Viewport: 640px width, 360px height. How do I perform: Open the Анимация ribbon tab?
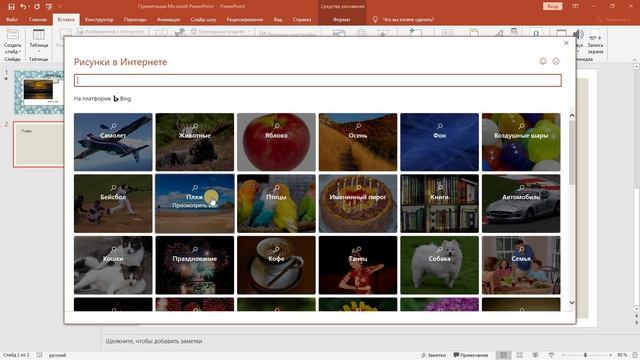(168, 19)
